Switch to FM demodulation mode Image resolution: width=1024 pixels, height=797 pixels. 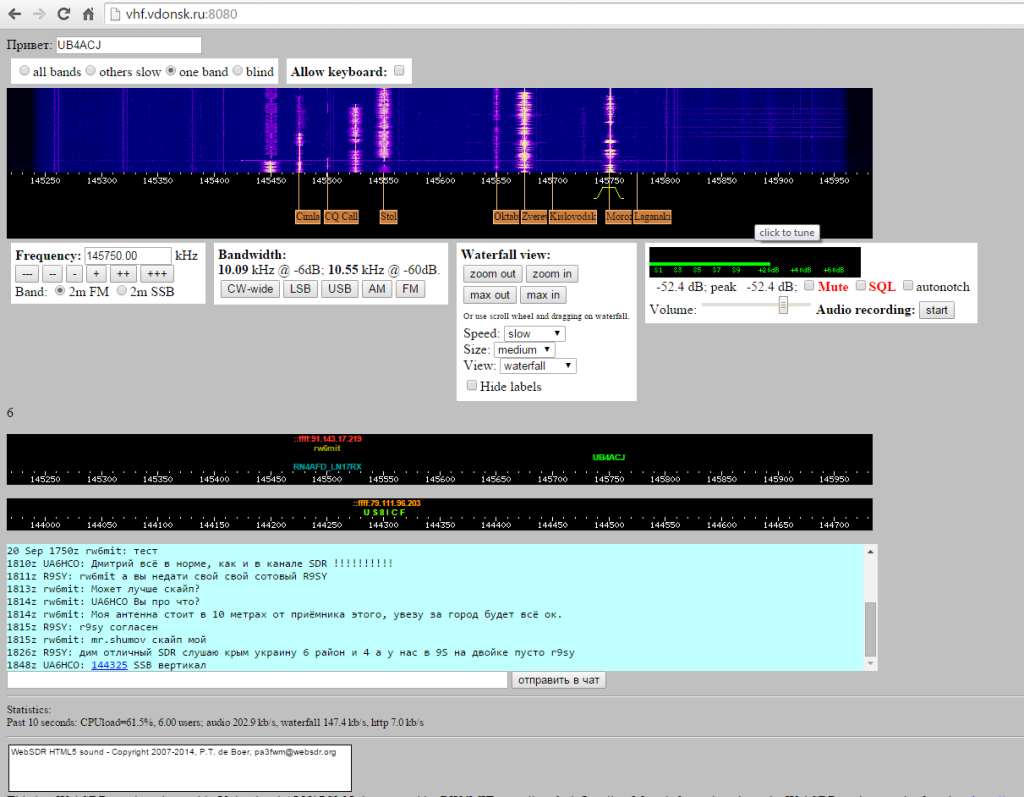pyautogui.click(x=410, y=289)
